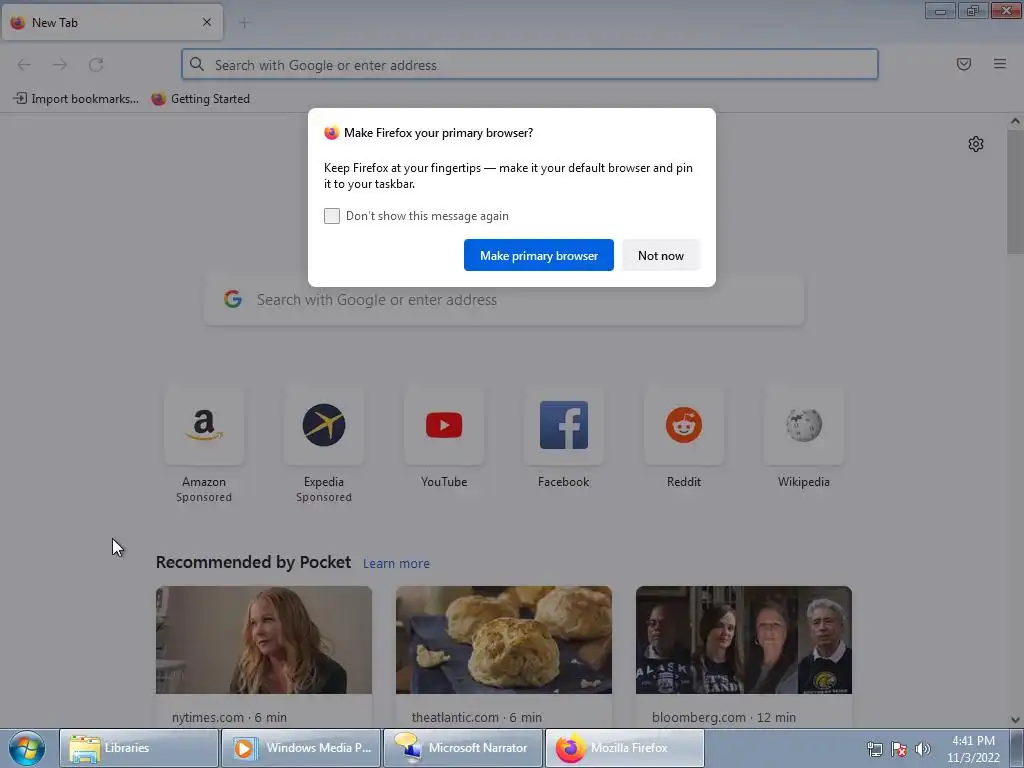
Task: Click the Google logo in search box
Action: pyautogui.click(x=233, y=300)
